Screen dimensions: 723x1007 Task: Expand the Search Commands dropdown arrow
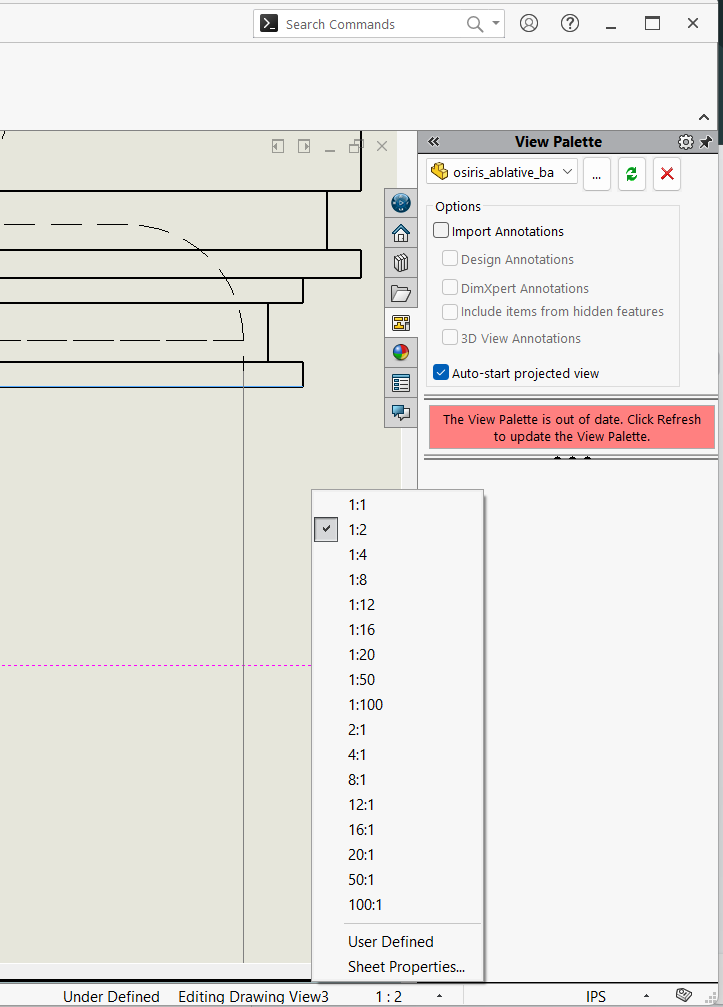tap(496, 24)
